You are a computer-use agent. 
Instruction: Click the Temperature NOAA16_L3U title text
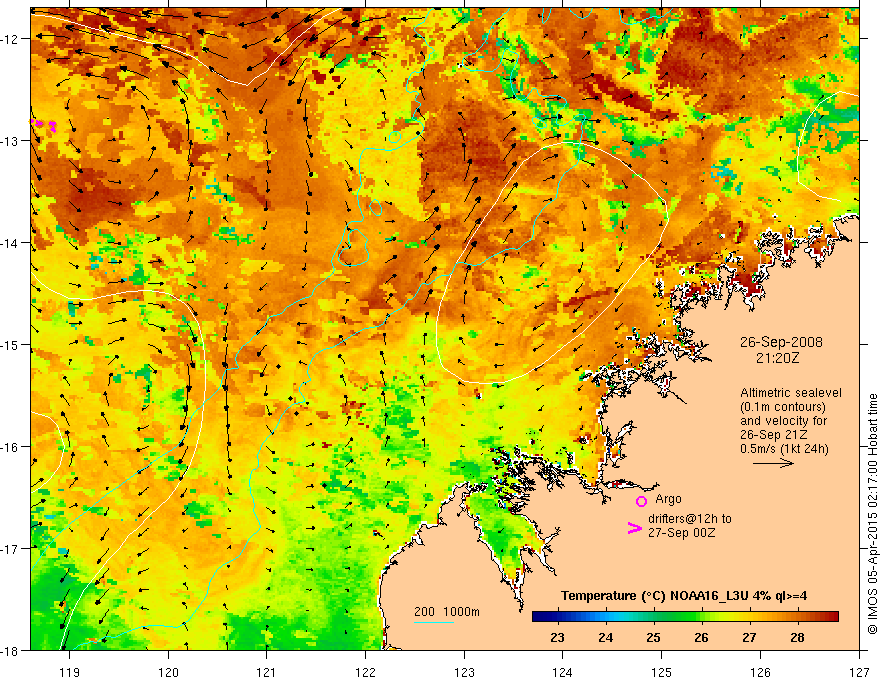click(684, 596)
